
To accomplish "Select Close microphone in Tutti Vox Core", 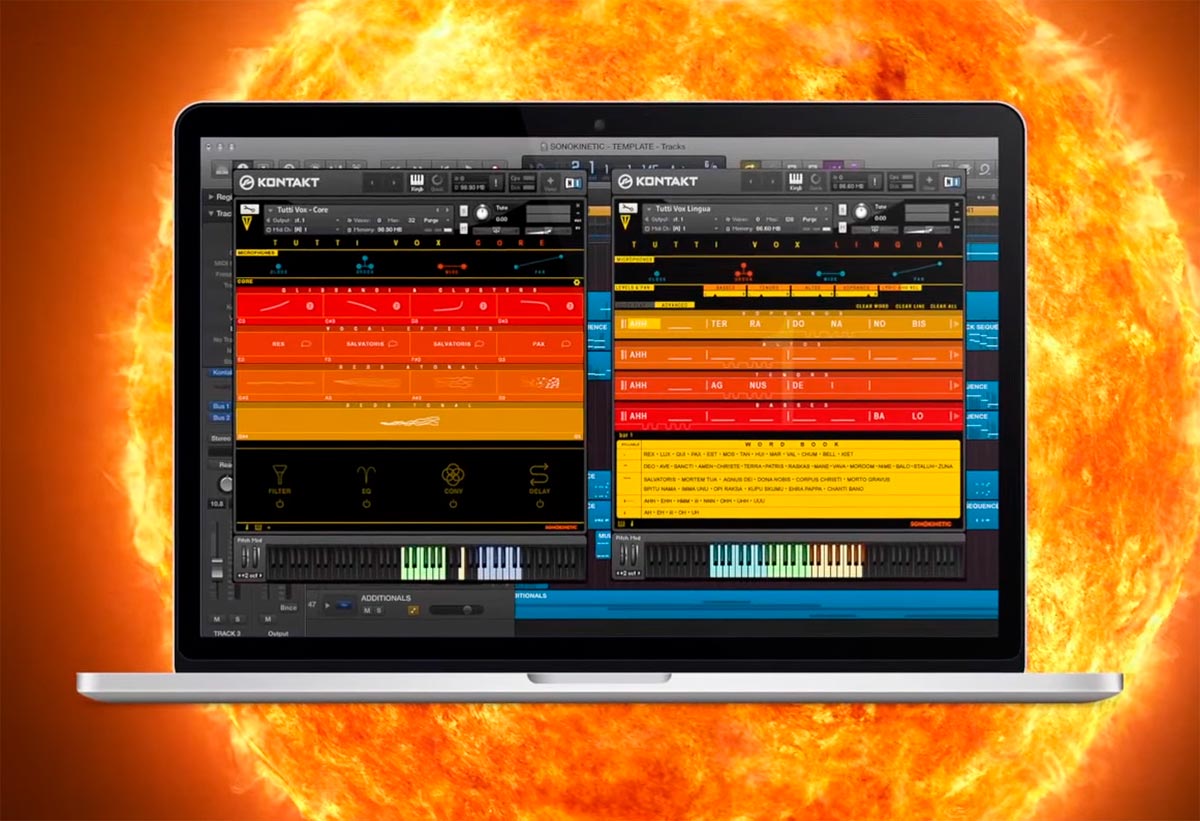I will click(278, 267).
